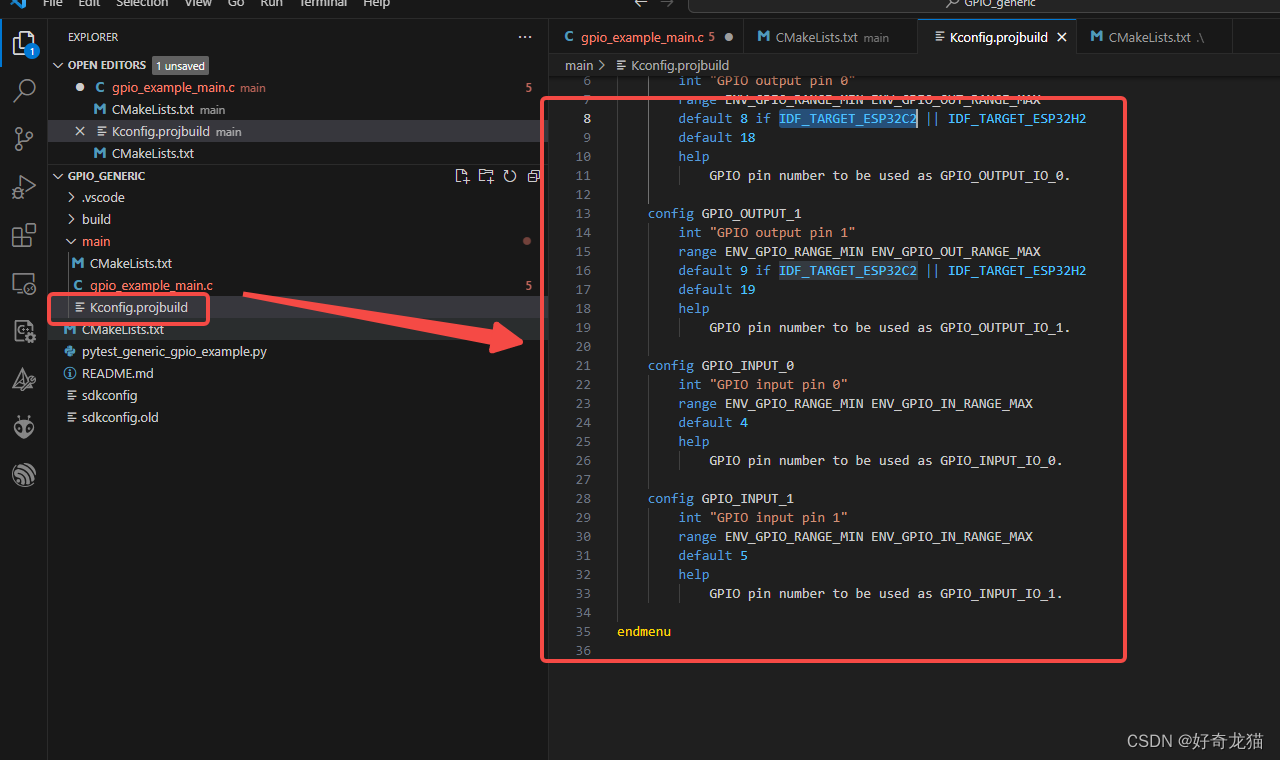Create a new file in GPIO_GENERIC

(462, 176)
